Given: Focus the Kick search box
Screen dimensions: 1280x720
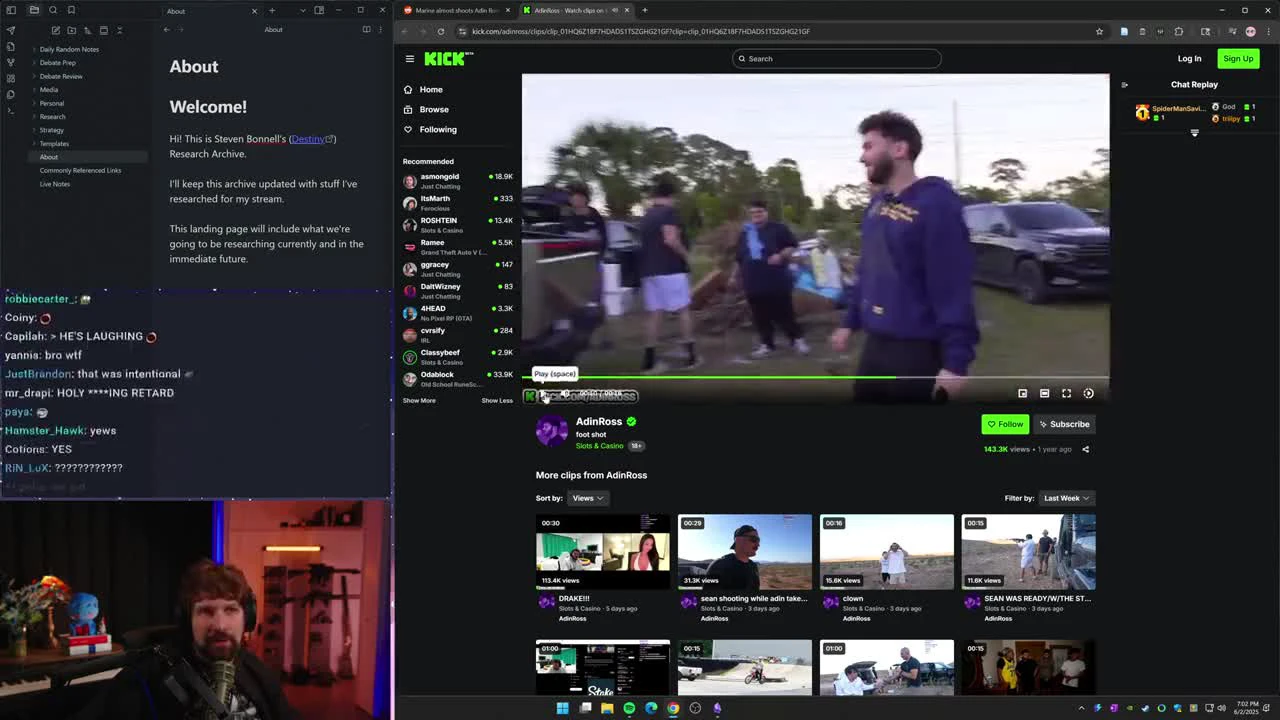Looking at the screenshot, I should 836,58.
